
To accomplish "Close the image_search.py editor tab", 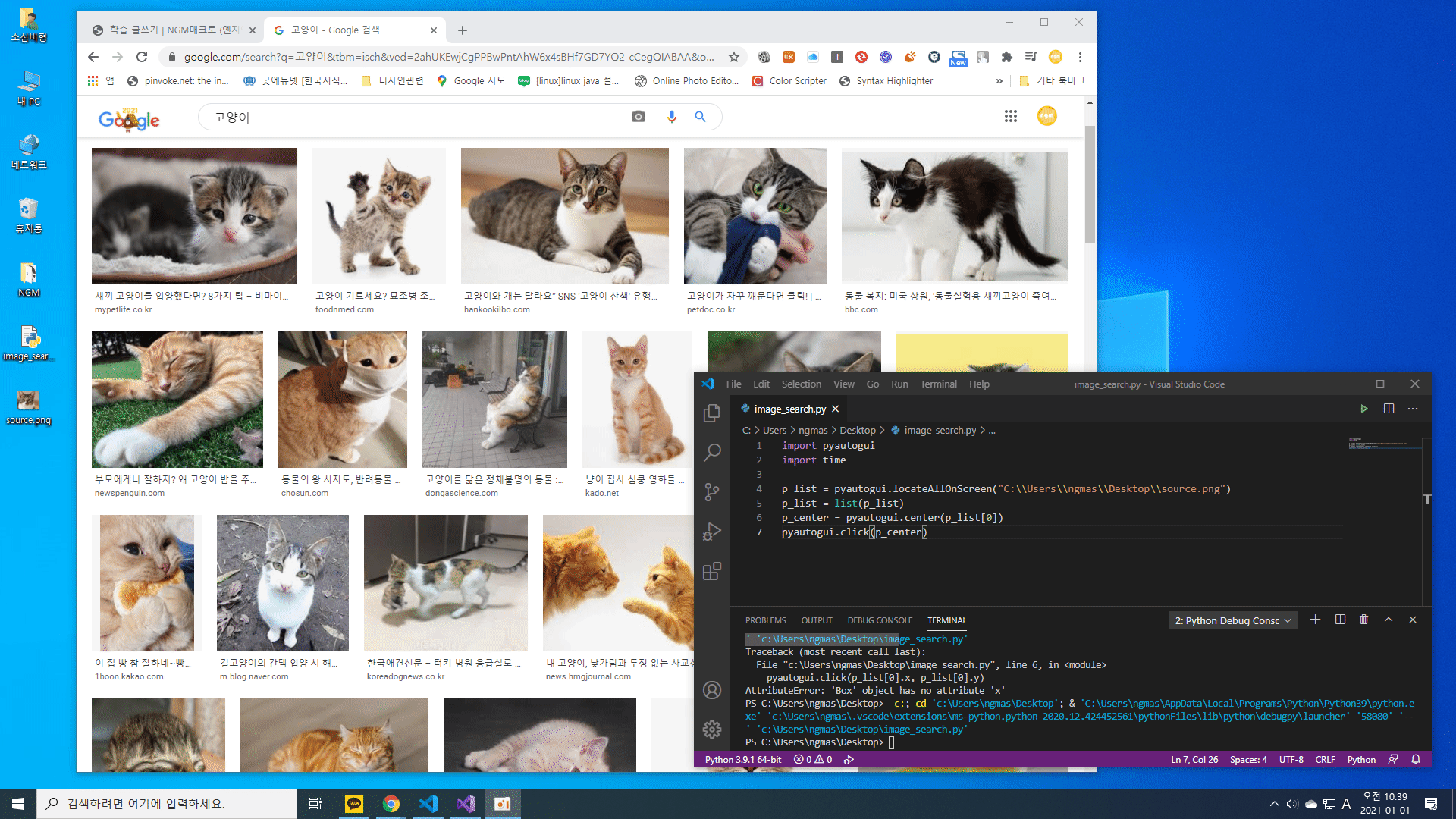I will [835, 409].
